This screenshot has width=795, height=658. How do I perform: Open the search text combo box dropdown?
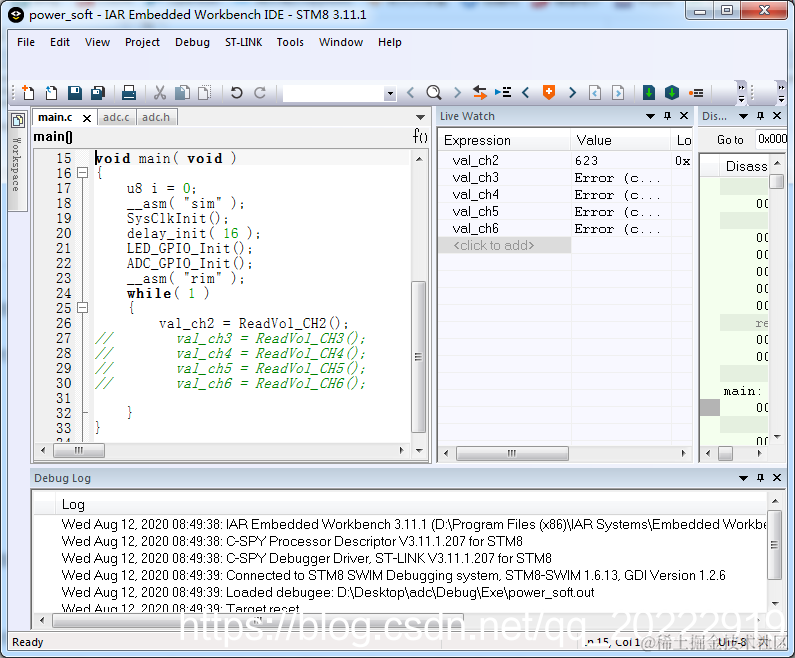389,93
